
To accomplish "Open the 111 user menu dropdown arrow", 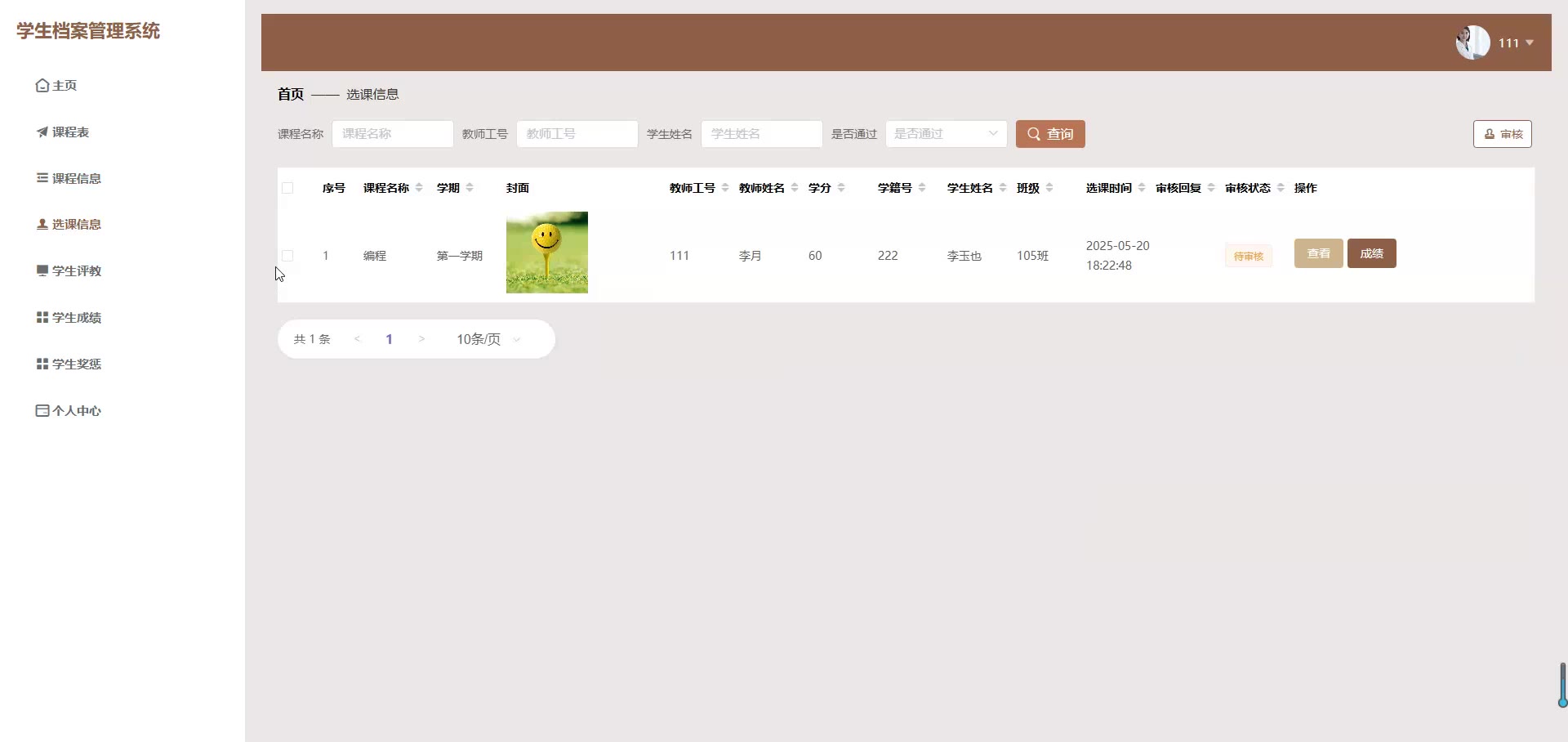I will click(x=1530, y=42).
